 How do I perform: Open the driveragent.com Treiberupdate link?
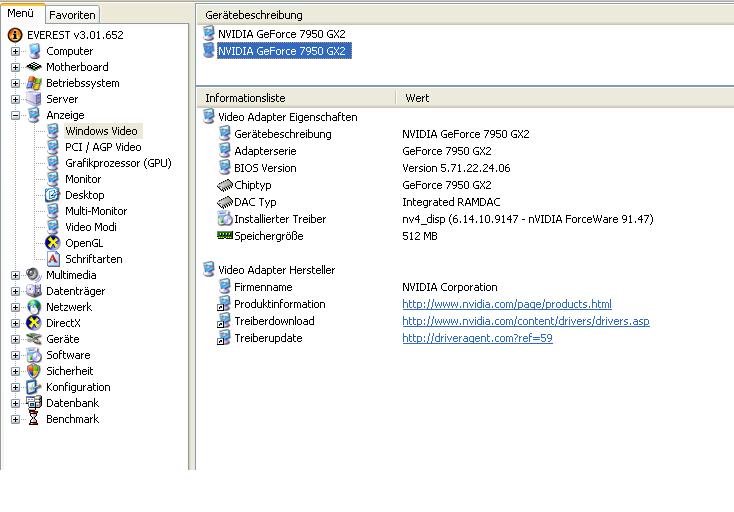coord(477,338)
